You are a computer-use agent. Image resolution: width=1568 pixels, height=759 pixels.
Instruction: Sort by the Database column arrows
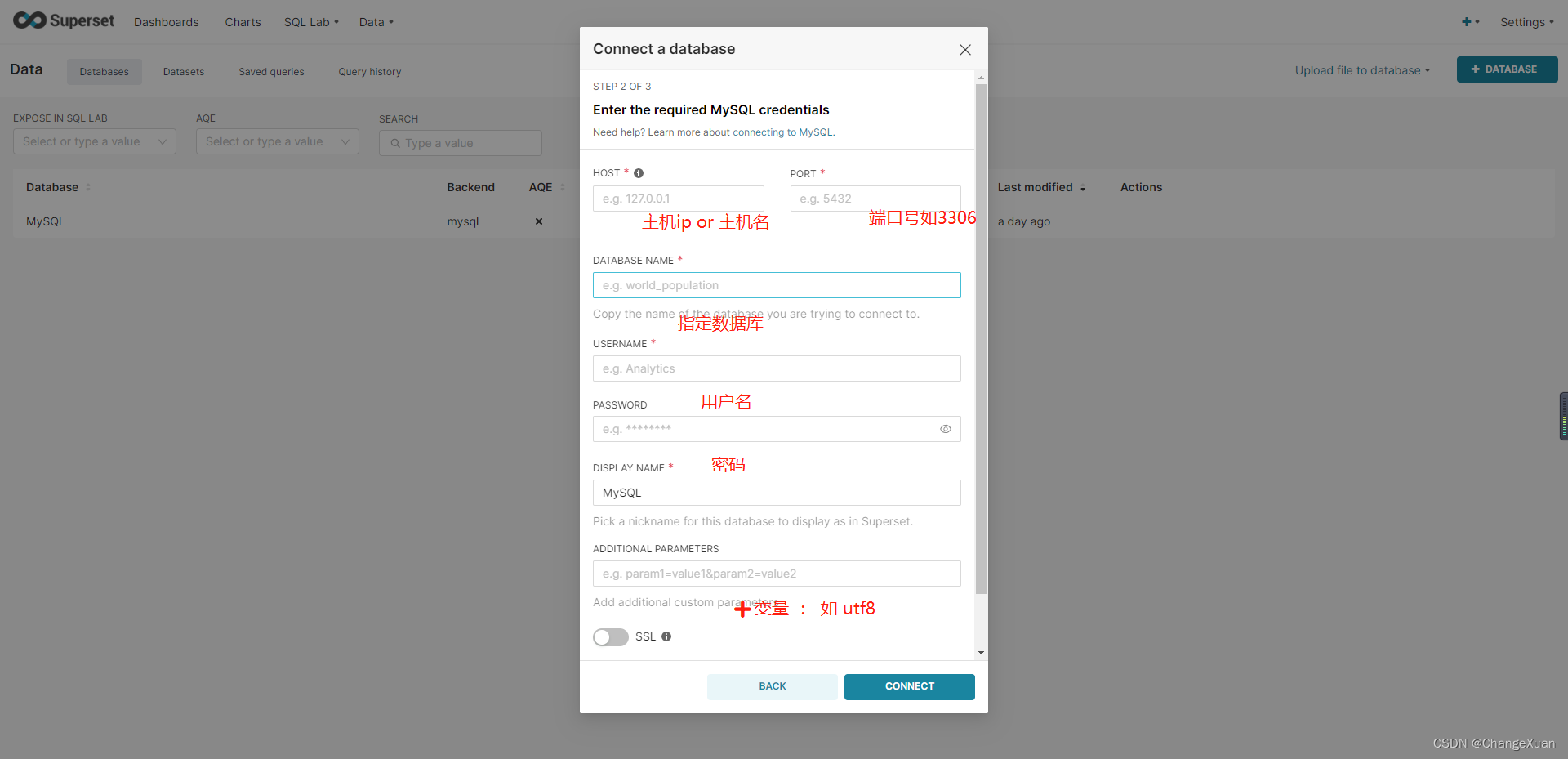pos(88,187)
